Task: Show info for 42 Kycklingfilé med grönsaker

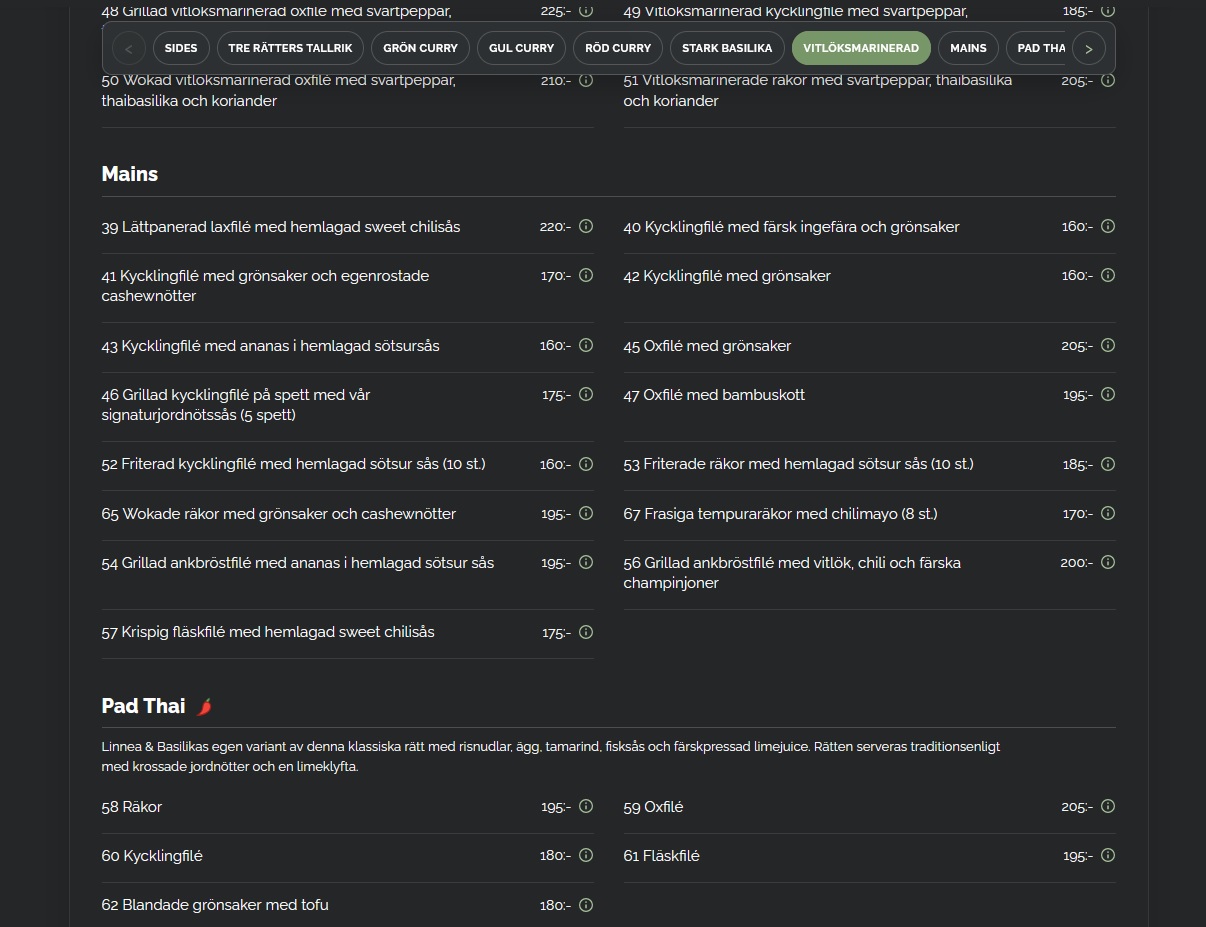Action: pyautogui.click(x=1108, y=275)
